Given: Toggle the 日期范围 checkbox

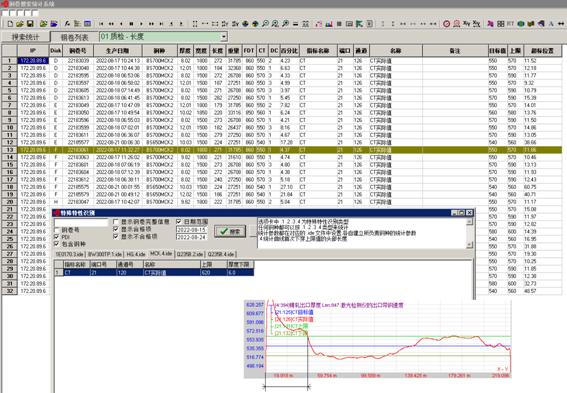Looking at the screenshot, I should 179,222.
